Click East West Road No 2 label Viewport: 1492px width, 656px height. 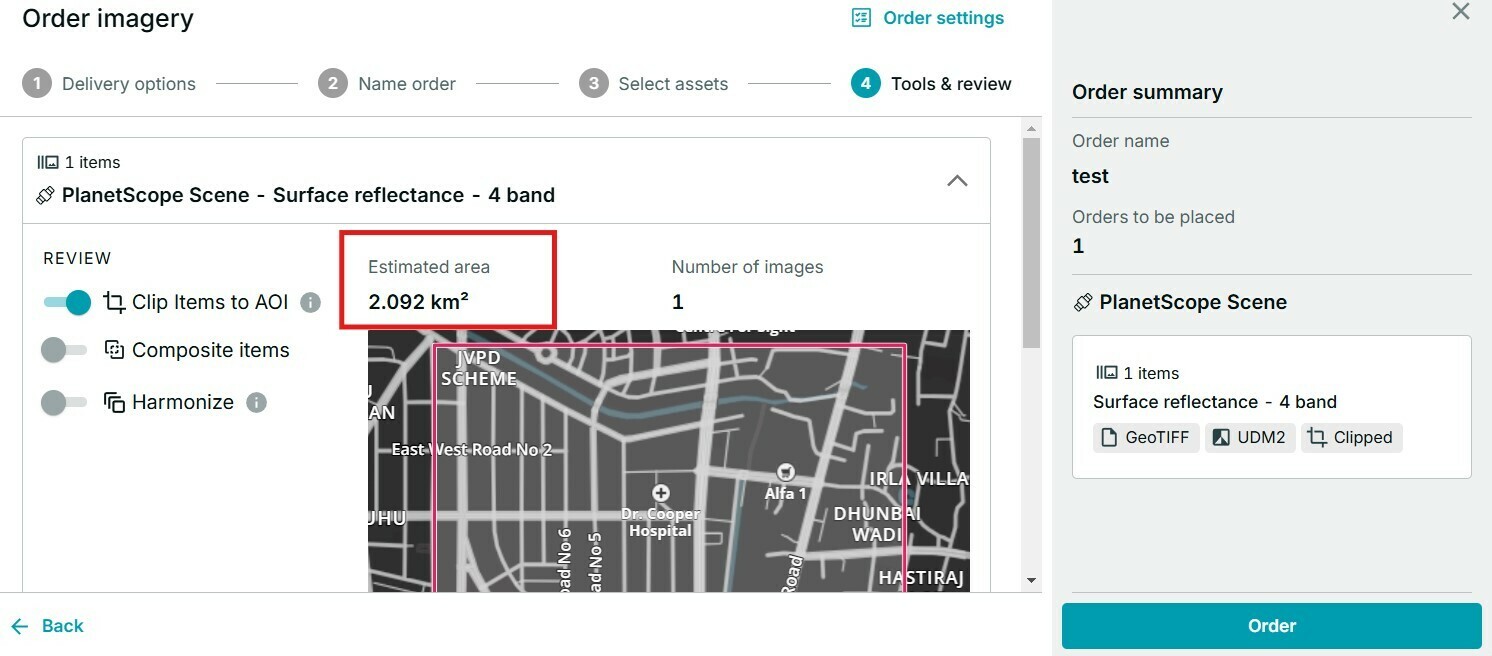[471, 450]
